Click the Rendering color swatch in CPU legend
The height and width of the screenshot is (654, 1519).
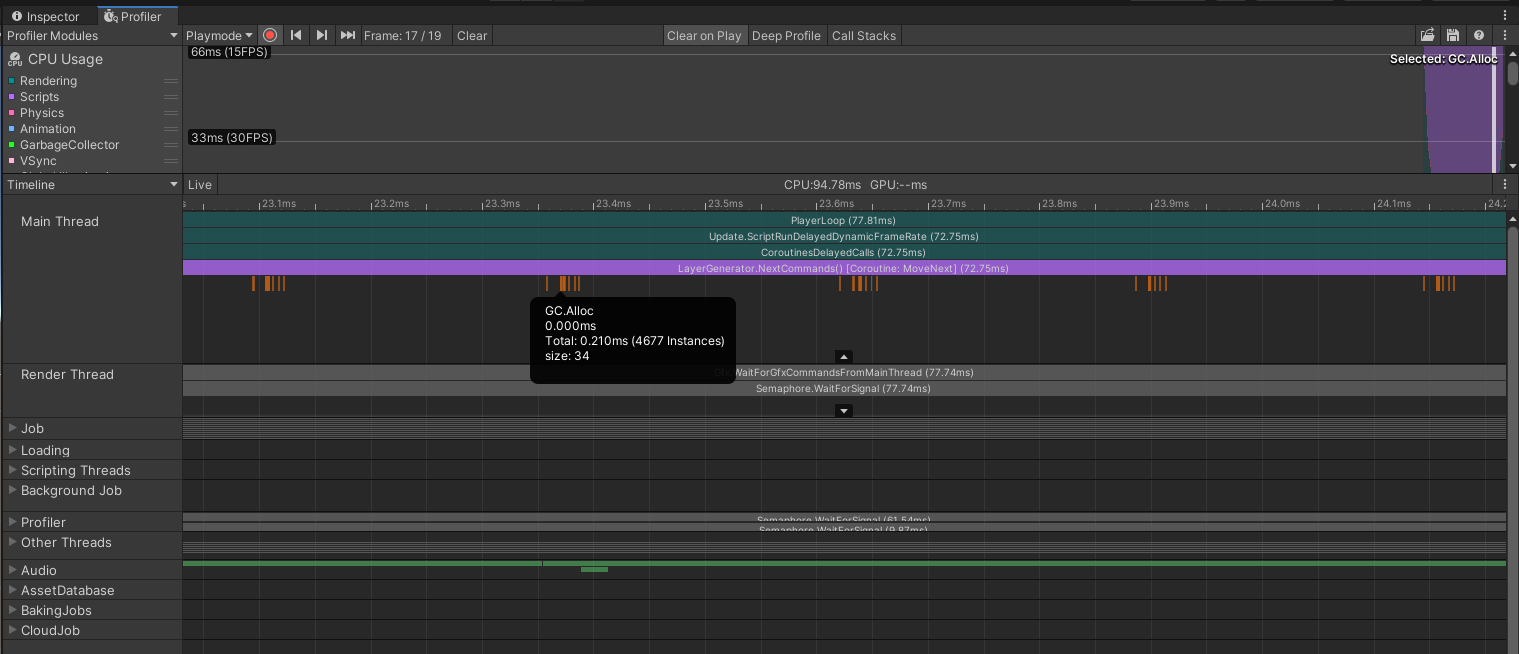12,80
